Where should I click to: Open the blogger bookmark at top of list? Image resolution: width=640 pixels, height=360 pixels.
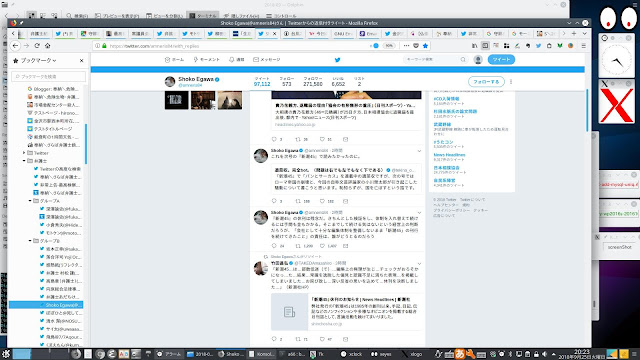pos(54,89)
